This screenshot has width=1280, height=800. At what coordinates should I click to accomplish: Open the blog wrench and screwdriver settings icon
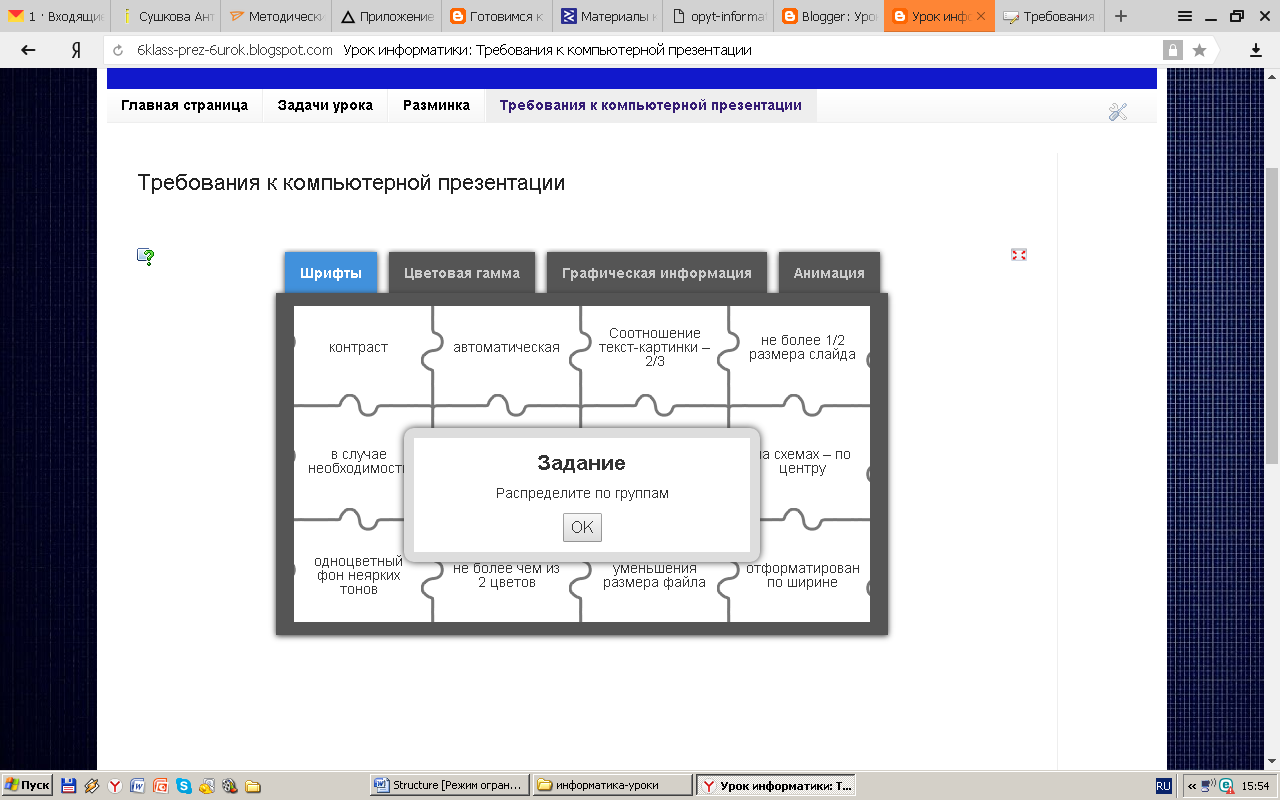coord(1118,112)
